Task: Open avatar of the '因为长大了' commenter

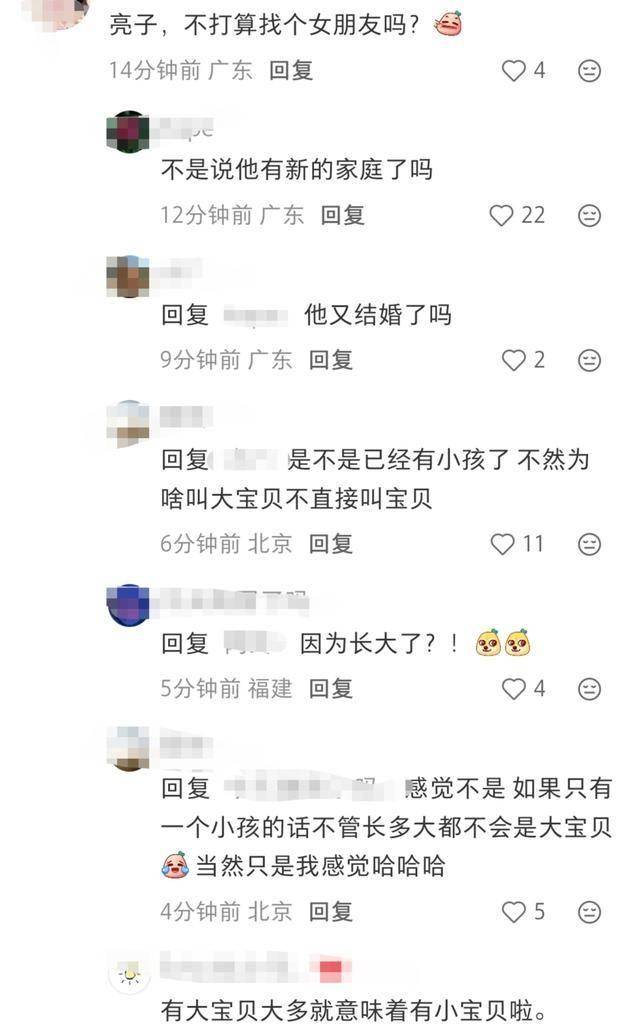Action: [x=128, y=605]
